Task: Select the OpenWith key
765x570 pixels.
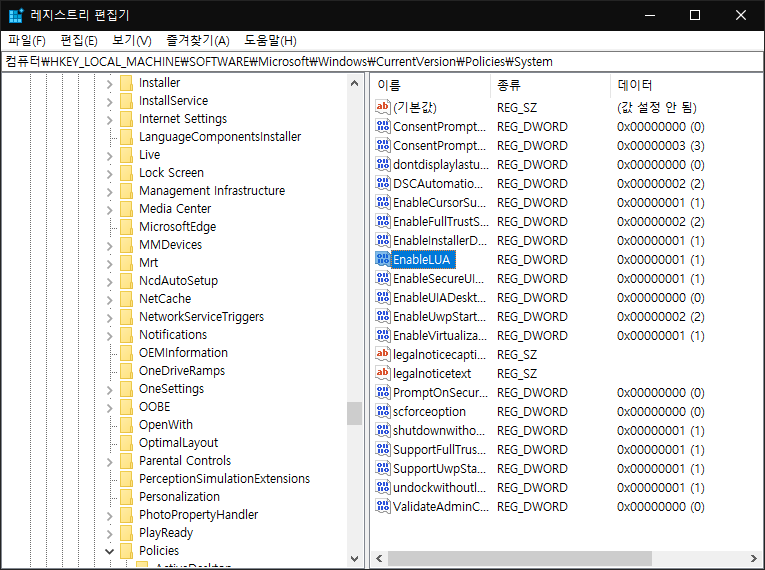Action: point(166,425)
